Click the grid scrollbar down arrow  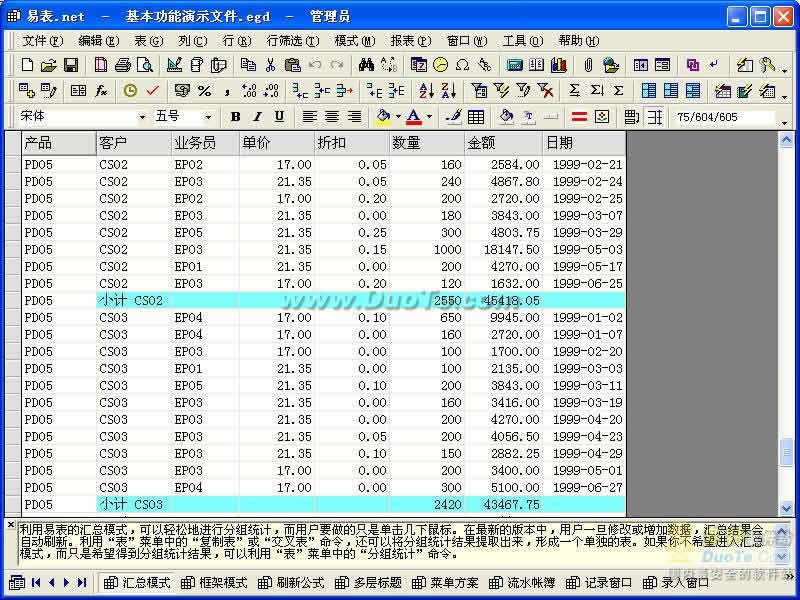(786, 507)
